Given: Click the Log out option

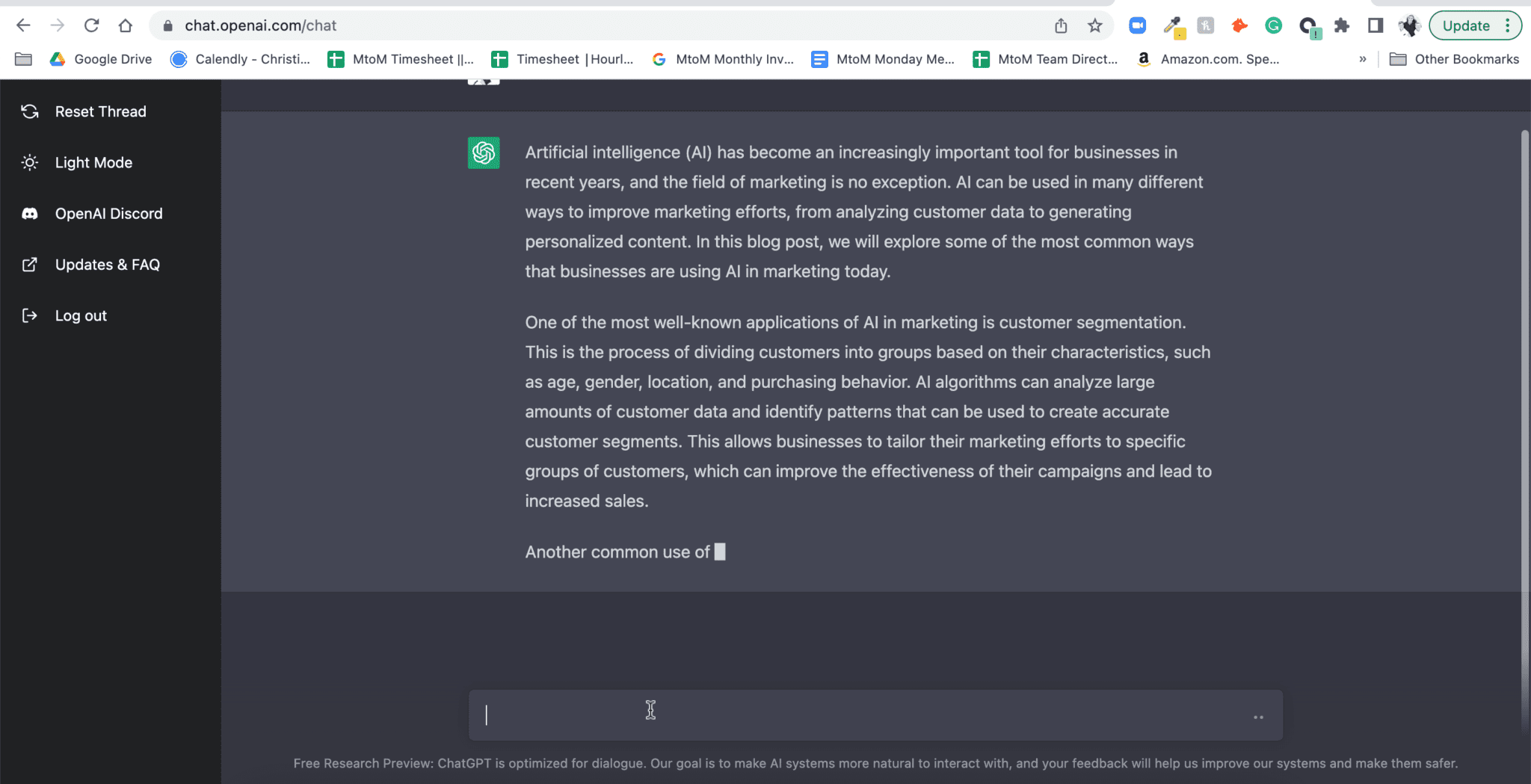Looking at the screenshot, I should coord(80,315).
